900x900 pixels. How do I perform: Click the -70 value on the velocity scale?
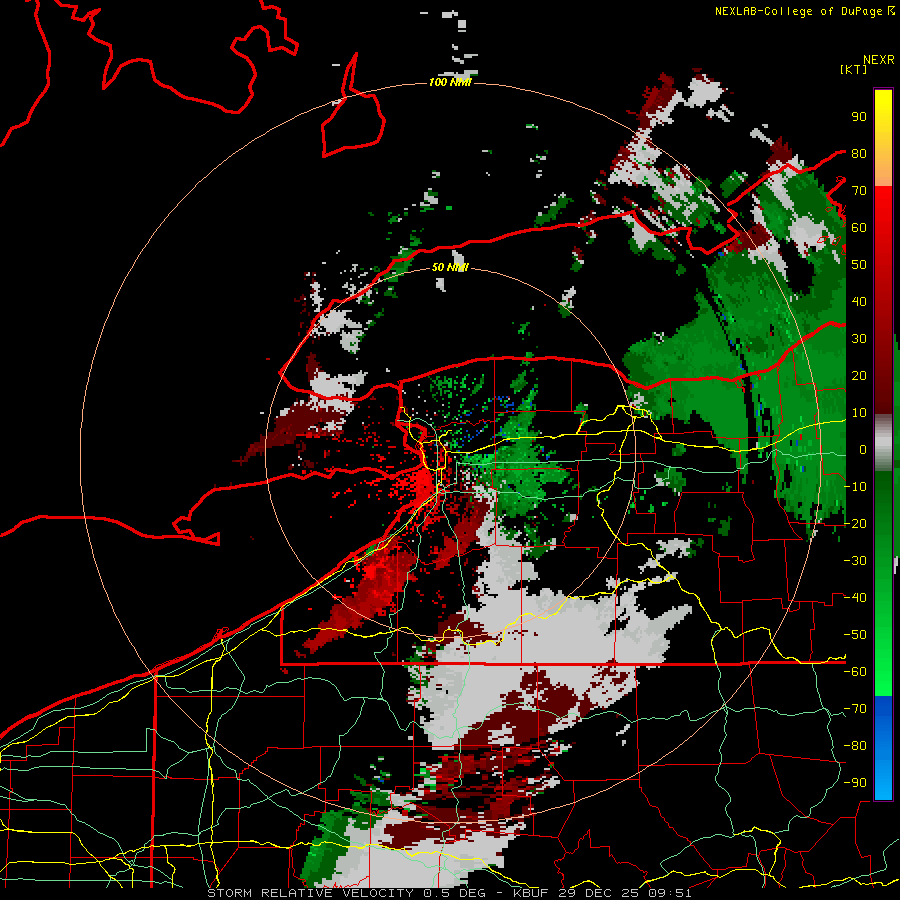click(855, 709)
